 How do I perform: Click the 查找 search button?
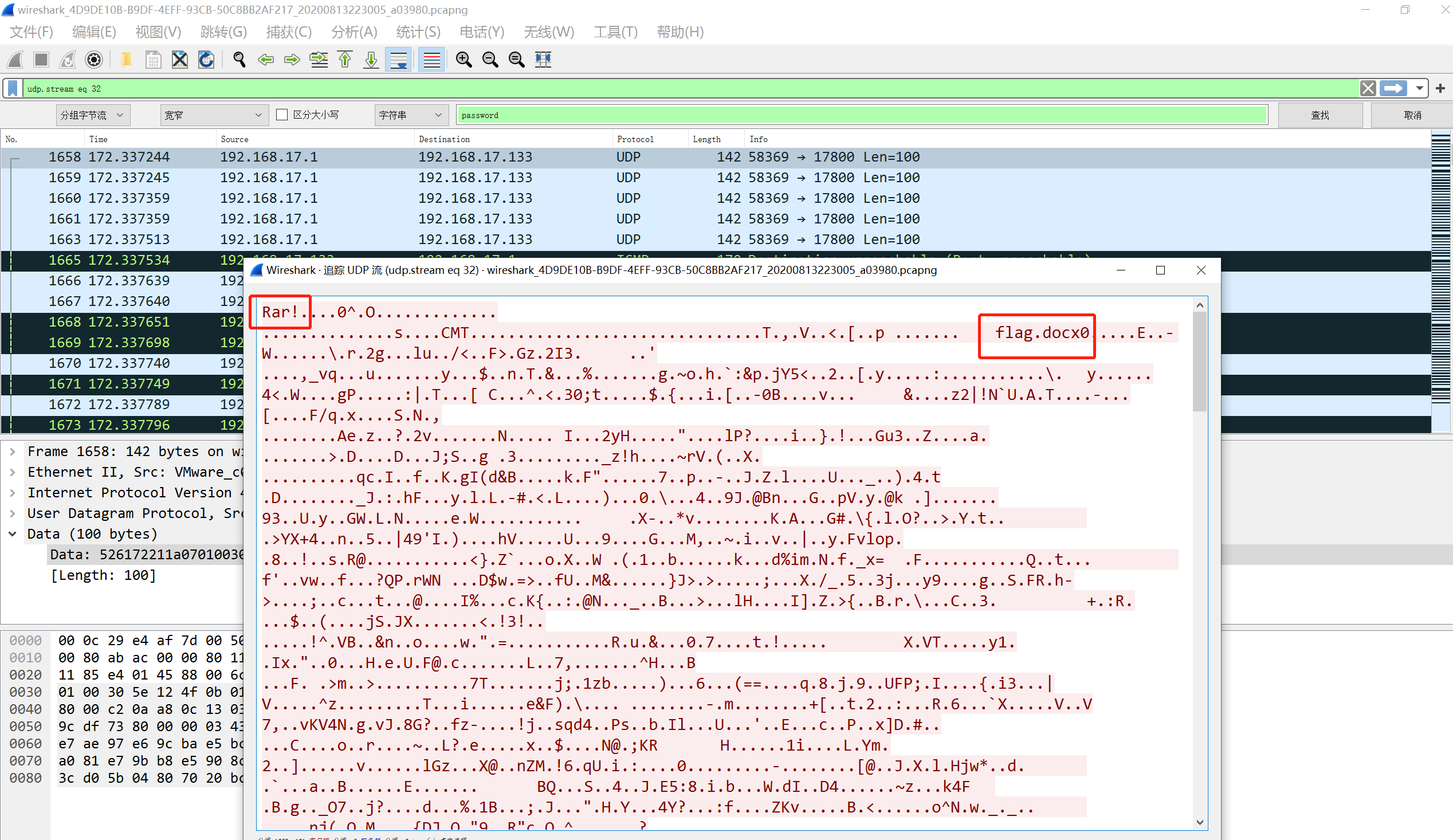pos(1320,115)
